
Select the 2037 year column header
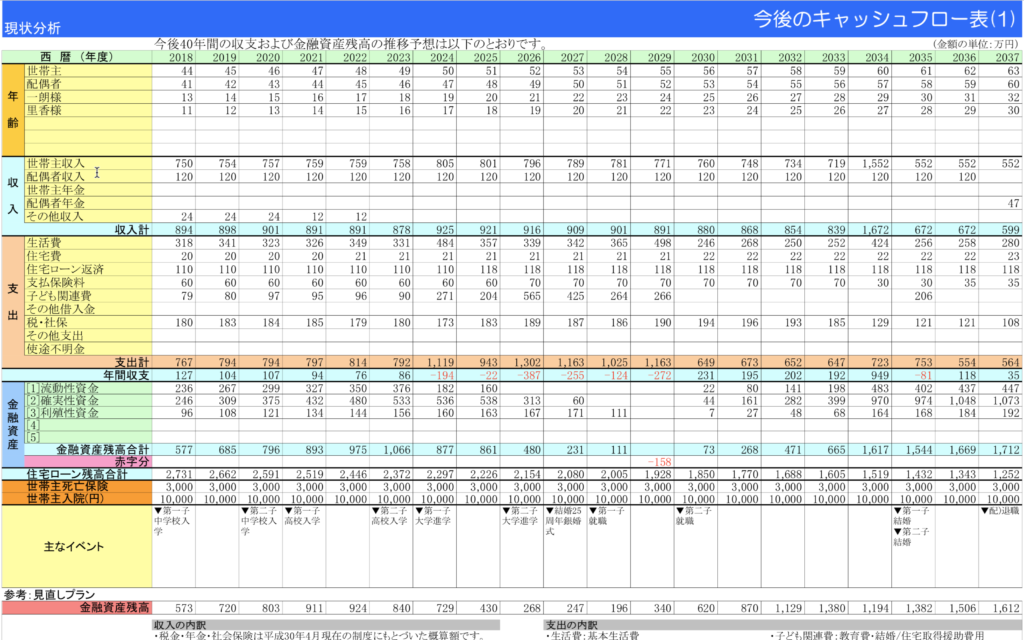pyautogui.click(x=1003, y=57)
